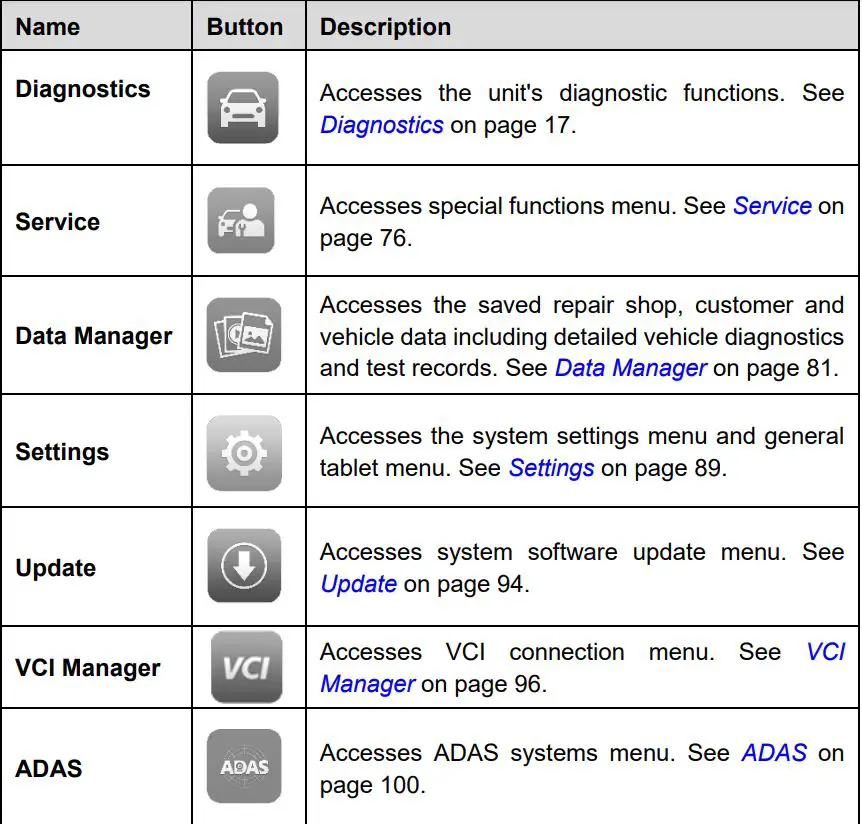Click text 'Accesses the saved repair shop'
Screen dimensions: 862x824
click(x=501, y=306)
